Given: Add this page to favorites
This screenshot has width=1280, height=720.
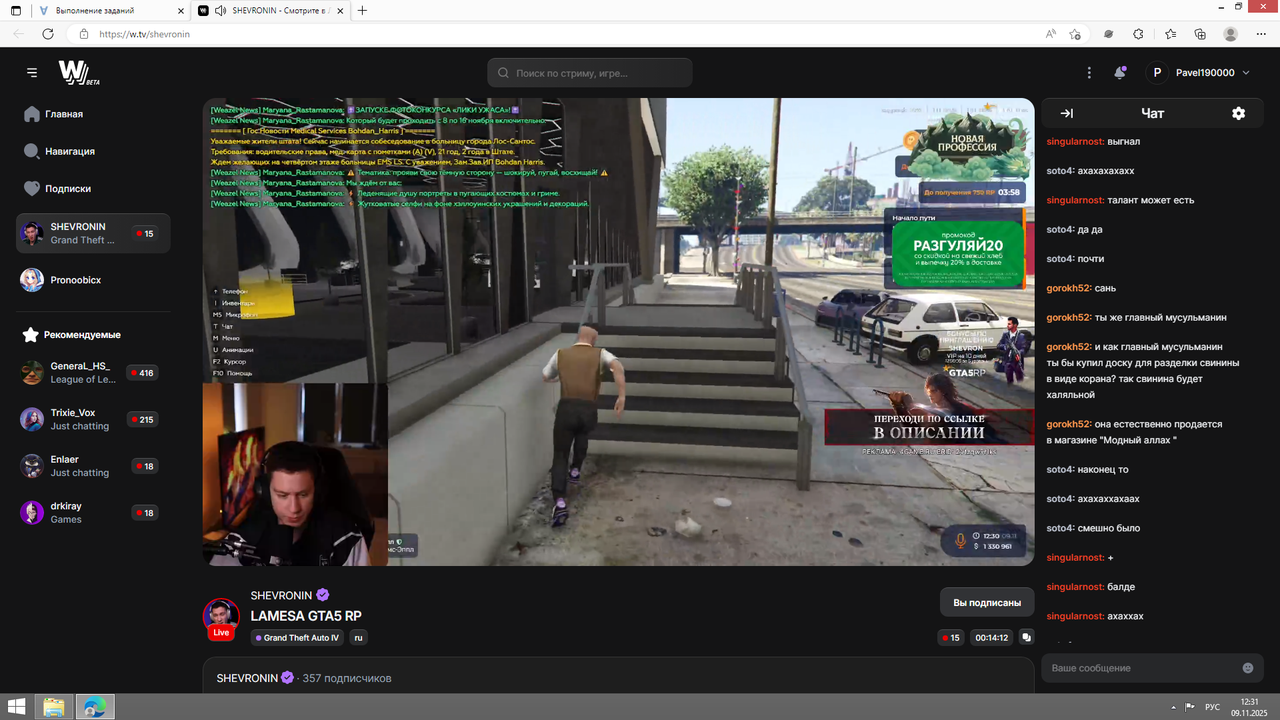Looking at the screenshot, I should point(1075,34).
